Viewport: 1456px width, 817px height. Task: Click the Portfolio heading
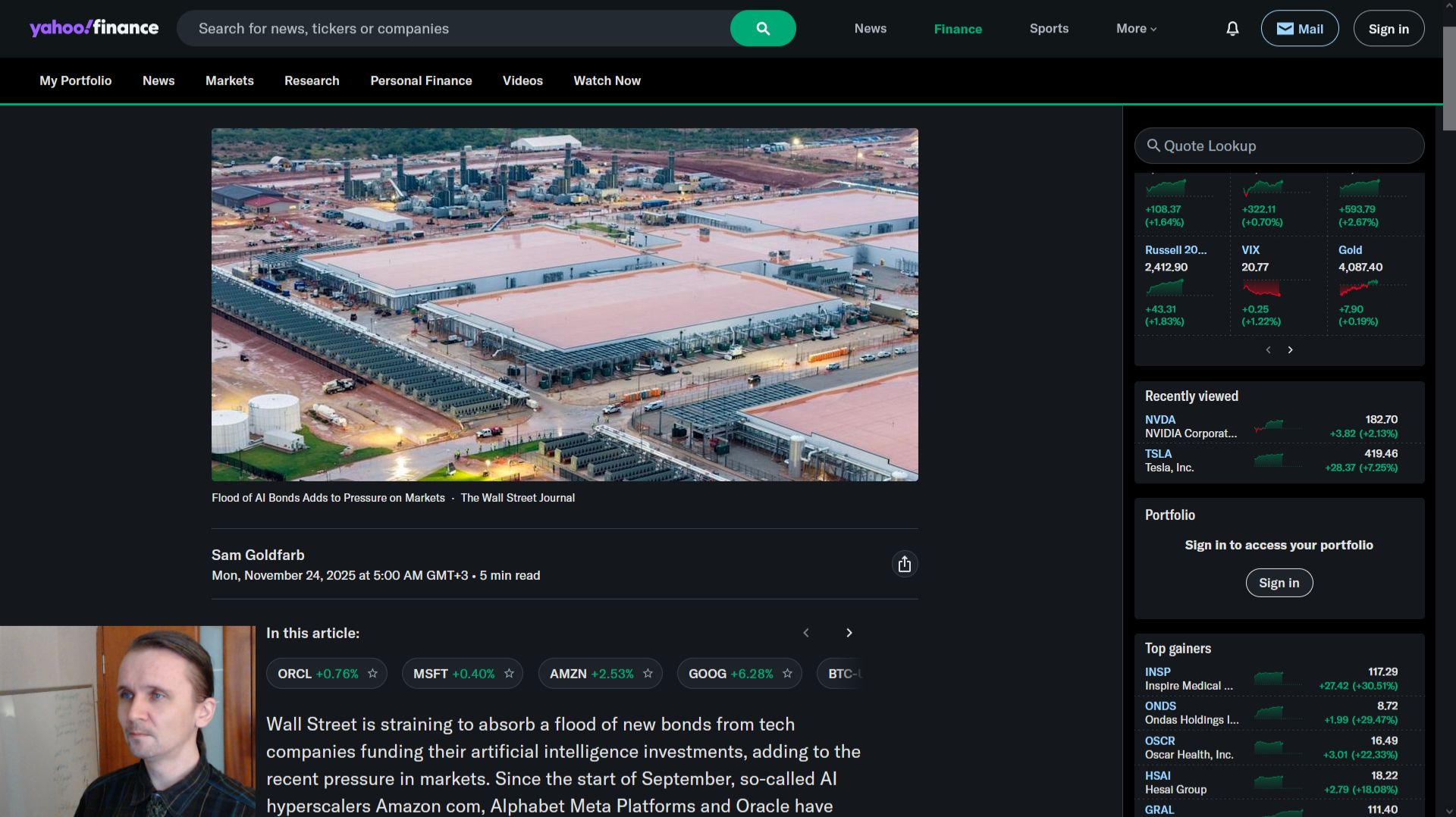(x=1169, y=515)
